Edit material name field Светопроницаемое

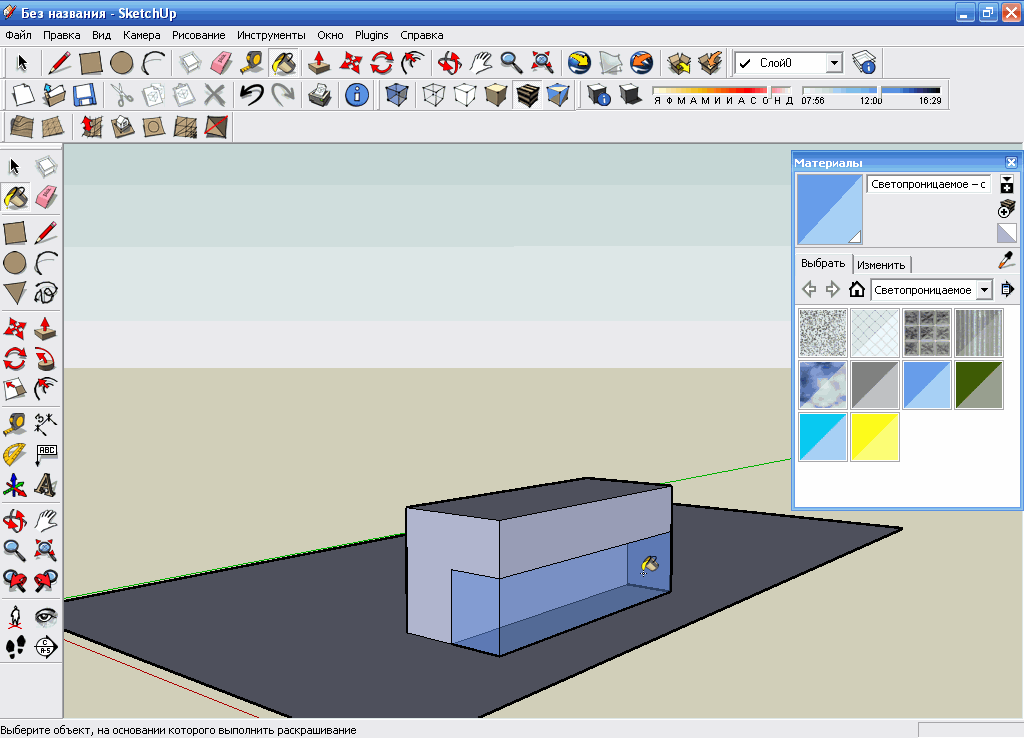click(928, 184)
